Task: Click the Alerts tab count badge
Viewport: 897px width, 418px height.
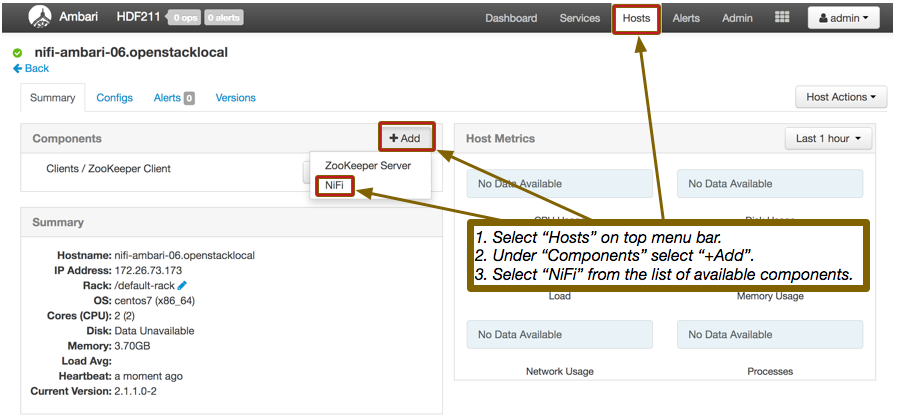Action: [189, 98]
